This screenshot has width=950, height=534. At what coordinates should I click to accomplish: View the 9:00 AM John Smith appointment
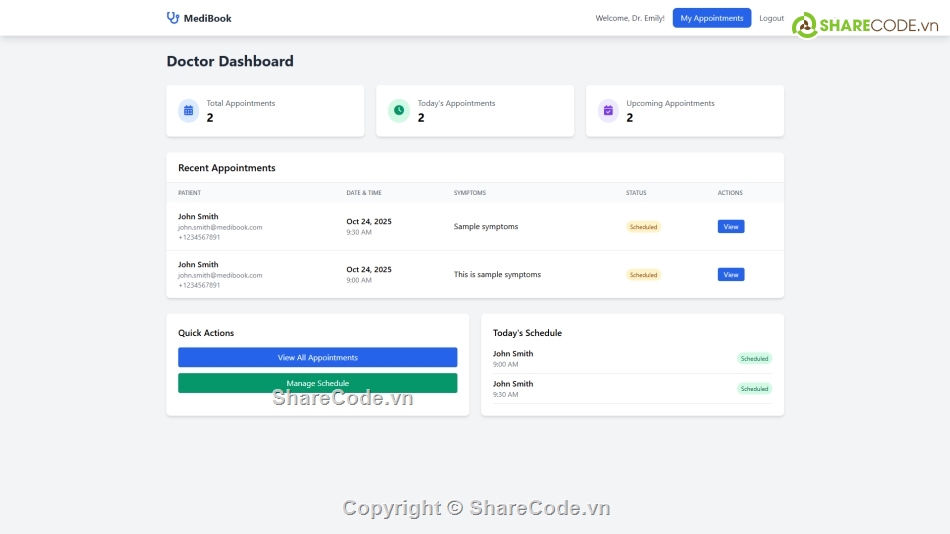tap(730, 275)
